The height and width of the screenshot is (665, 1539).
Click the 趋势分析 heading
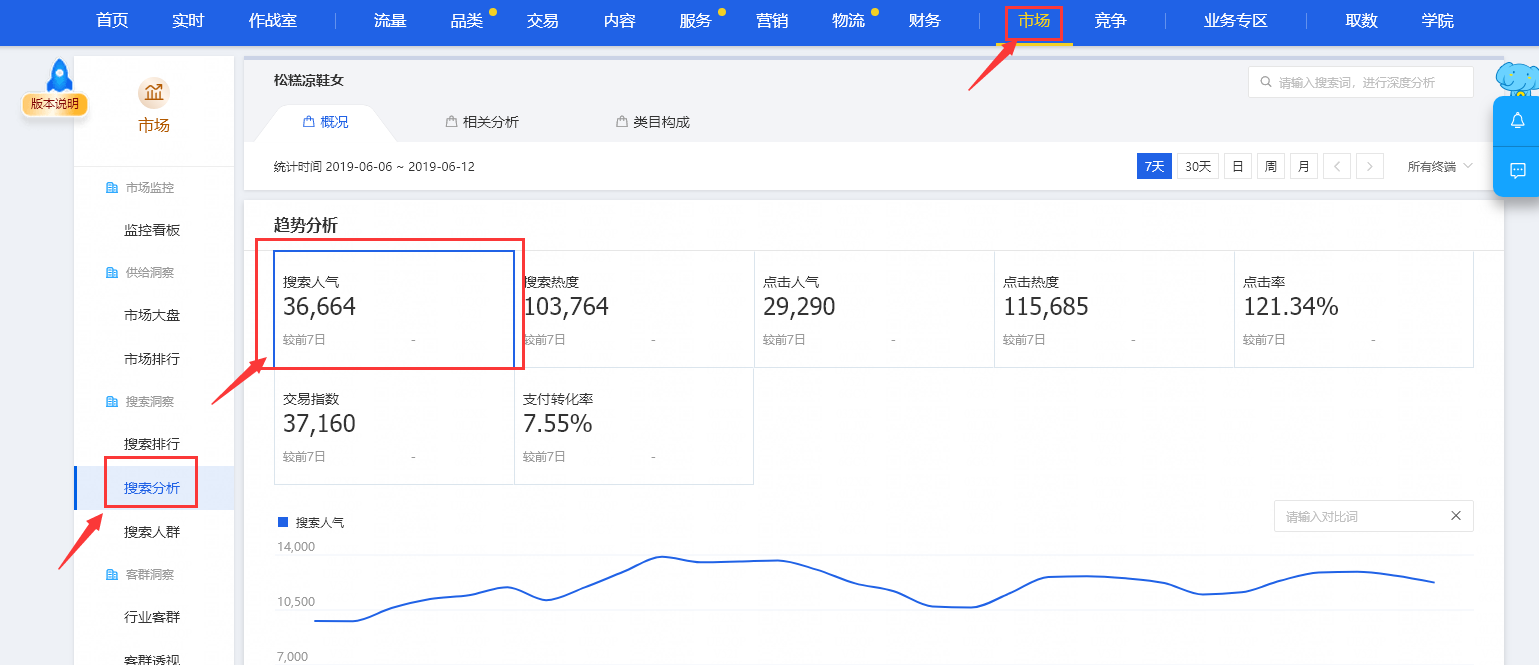[x=306, y=225]
